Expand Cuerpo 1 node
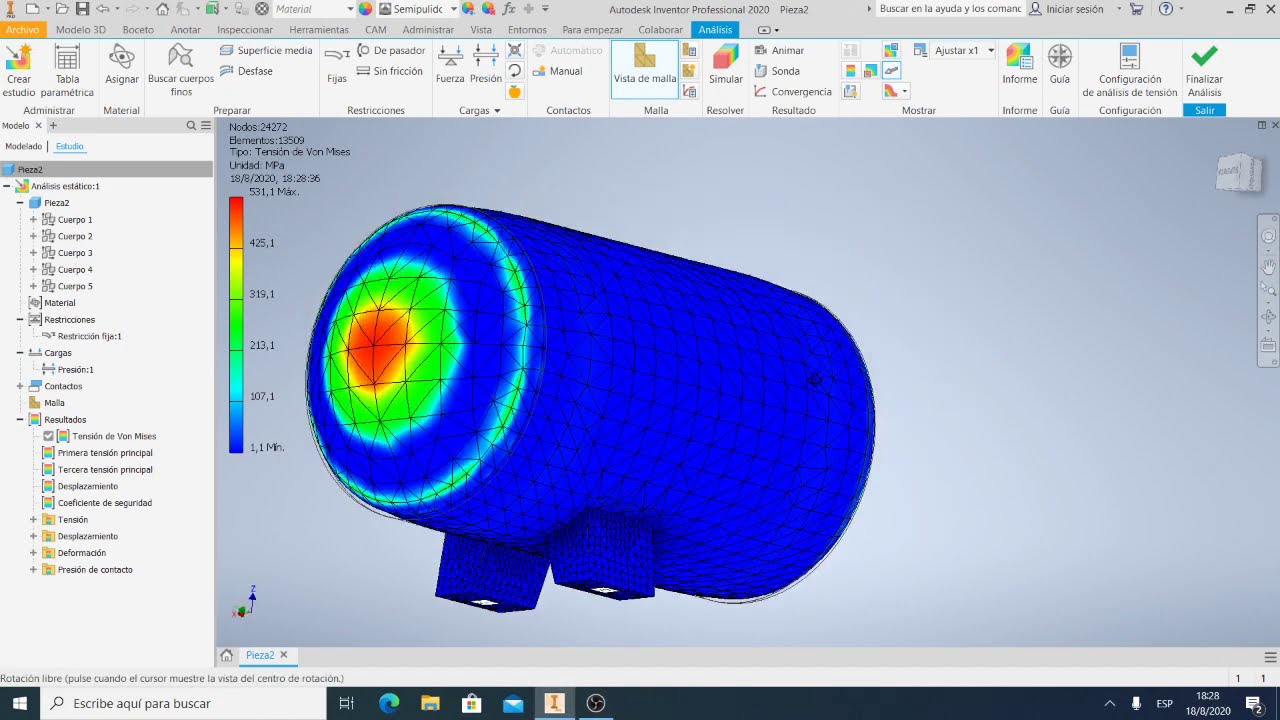The image size is (1280, 720). tap(33, 220)
